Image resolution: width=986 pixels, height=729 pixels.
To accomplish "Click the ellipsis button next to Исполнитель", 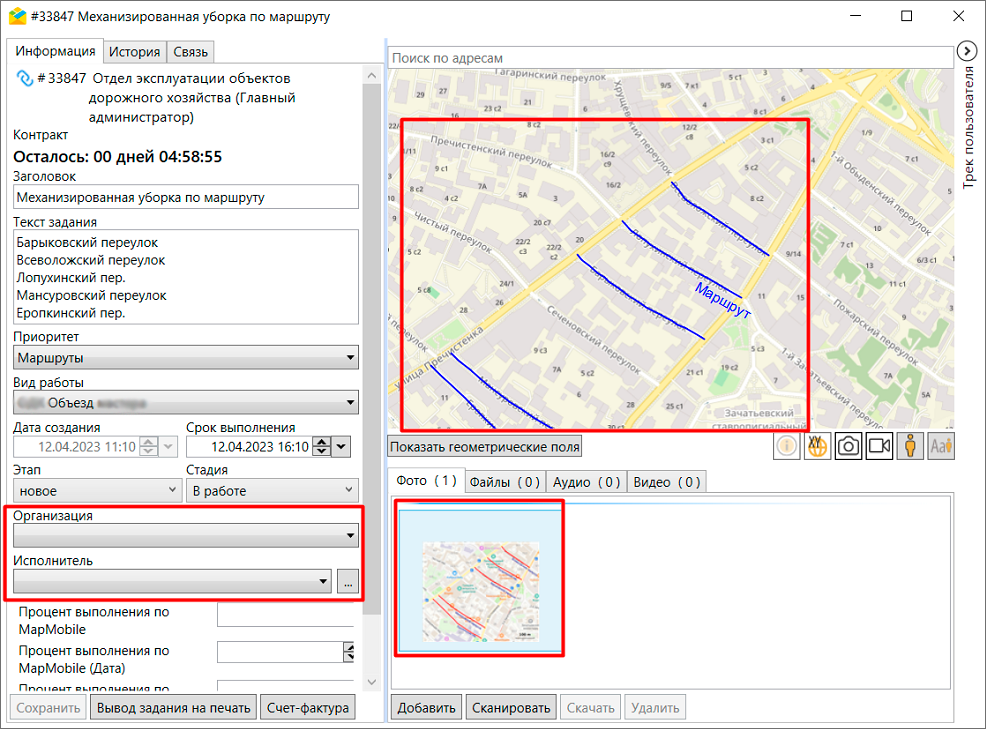I will pos(346,581).
